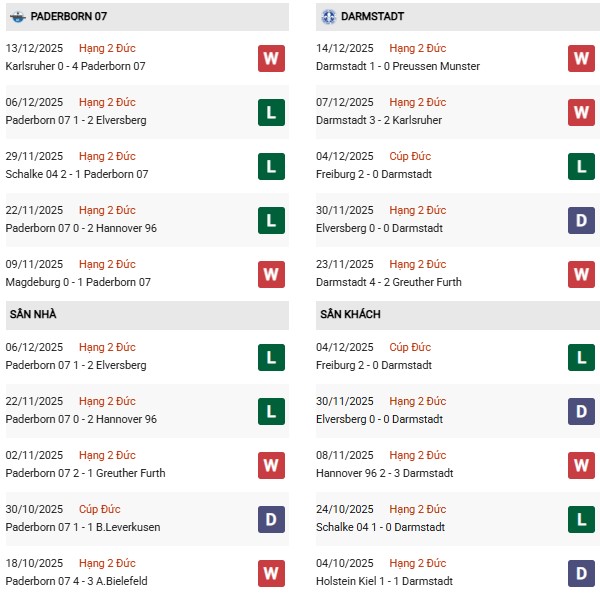
Task: Click W badge for Hannover 96 2-3 Darmstadt
Action: 581,464
